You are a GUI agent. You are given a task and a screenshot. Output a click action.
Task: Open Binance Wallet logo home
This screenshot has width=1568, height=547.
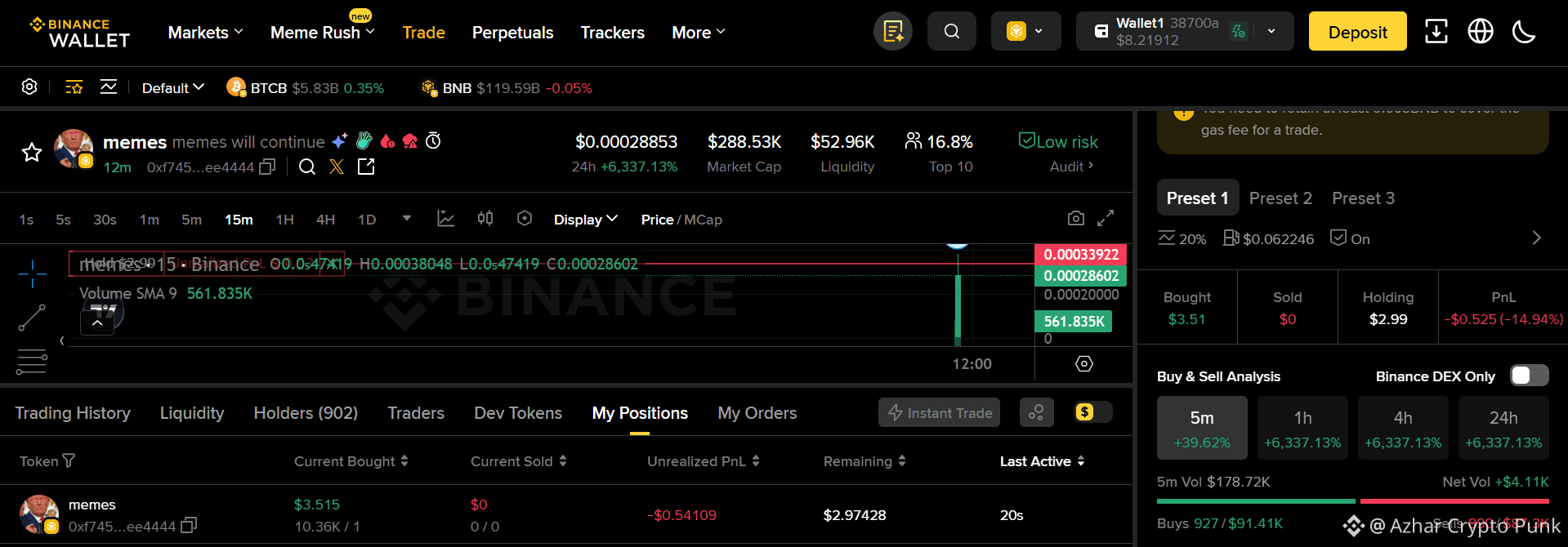click(x=80, y=33)
